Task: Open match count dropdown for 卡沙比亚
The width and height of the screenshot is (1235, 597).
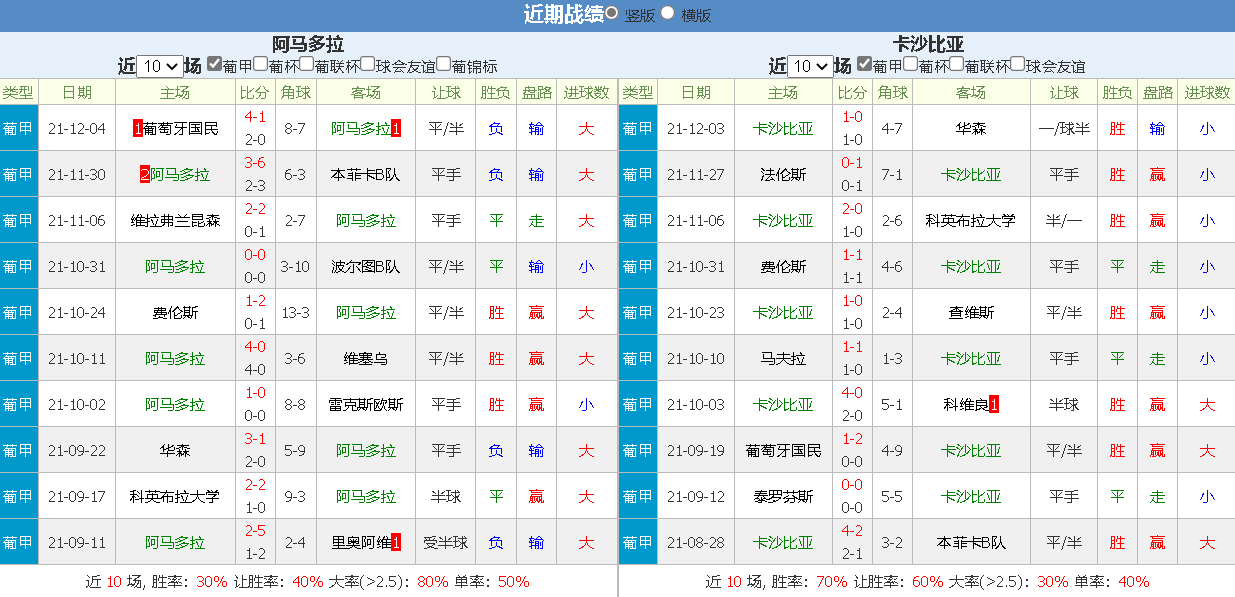Action: pyautogui.click(x=810, y=66)
